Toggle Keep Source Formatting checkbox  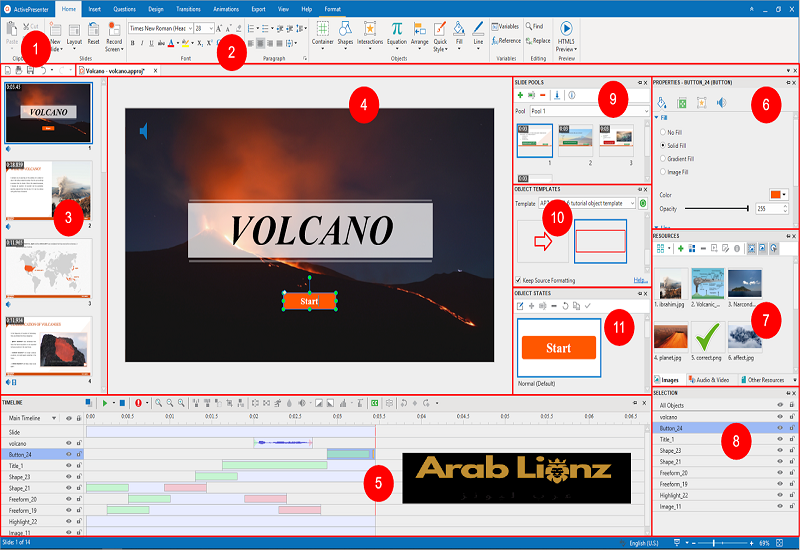[518, 280]
